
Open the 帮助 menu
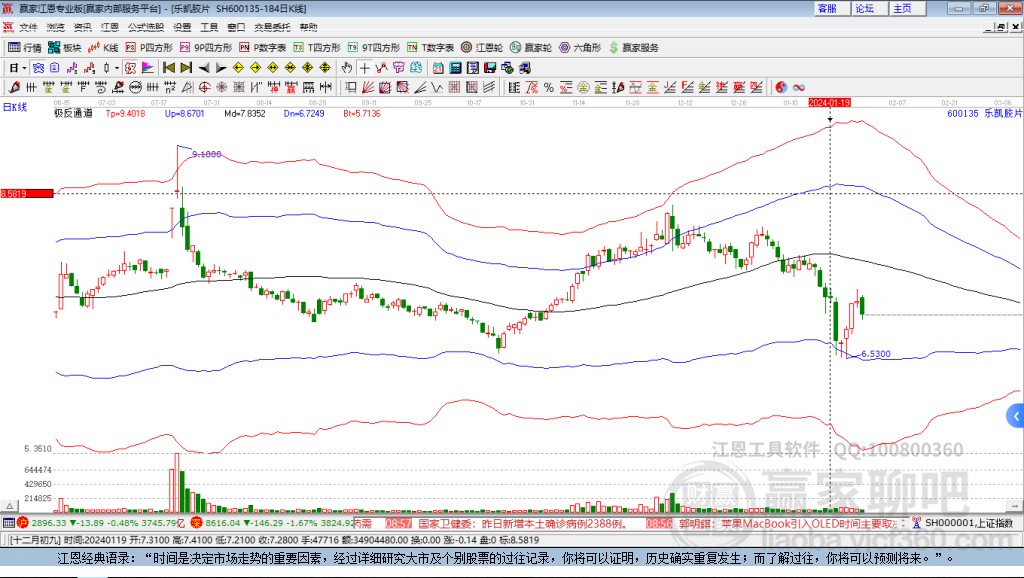pos(308,27)
